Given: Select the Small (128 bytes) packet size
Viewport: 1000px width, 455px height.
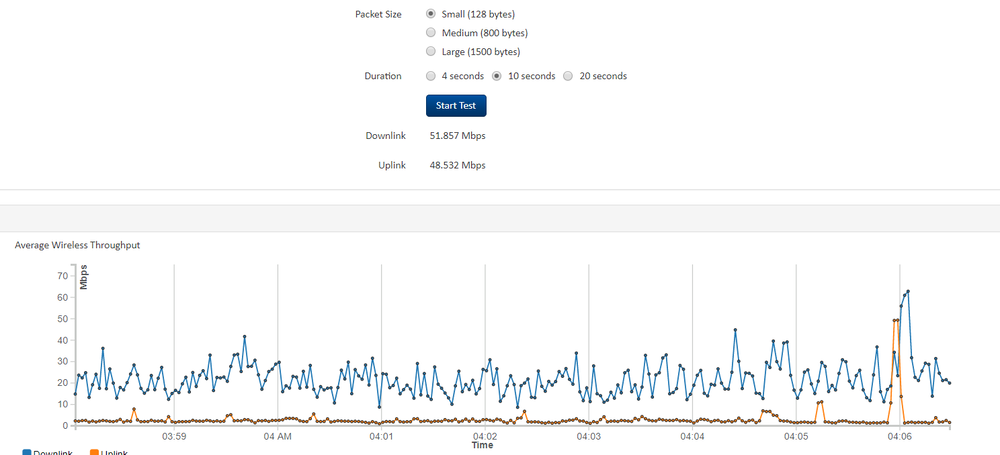Looking at the screenshot, I should (x=431, y=14).
